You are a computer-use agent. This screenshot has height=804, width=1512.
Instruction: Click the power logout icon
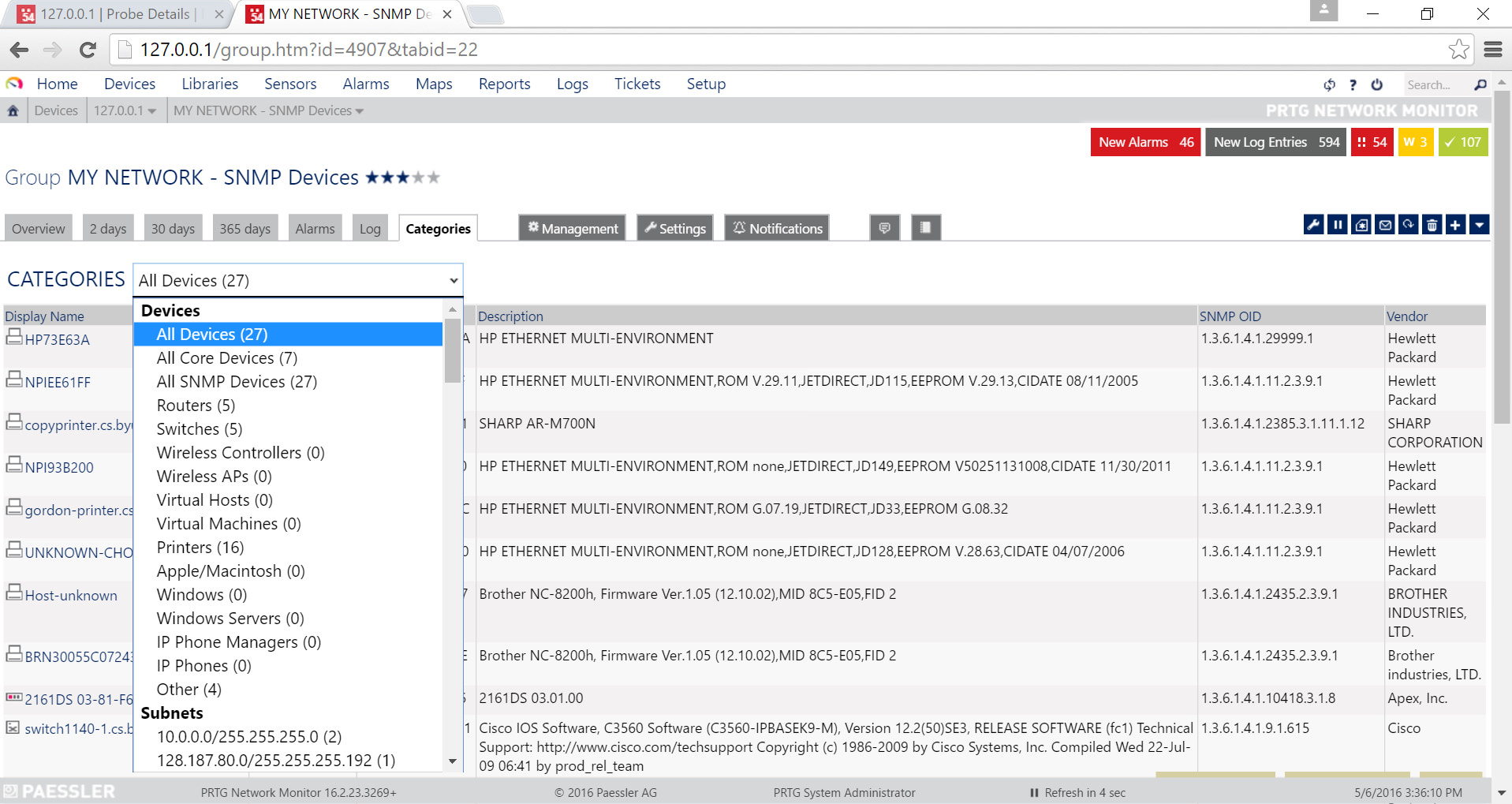coord(1376,85)
